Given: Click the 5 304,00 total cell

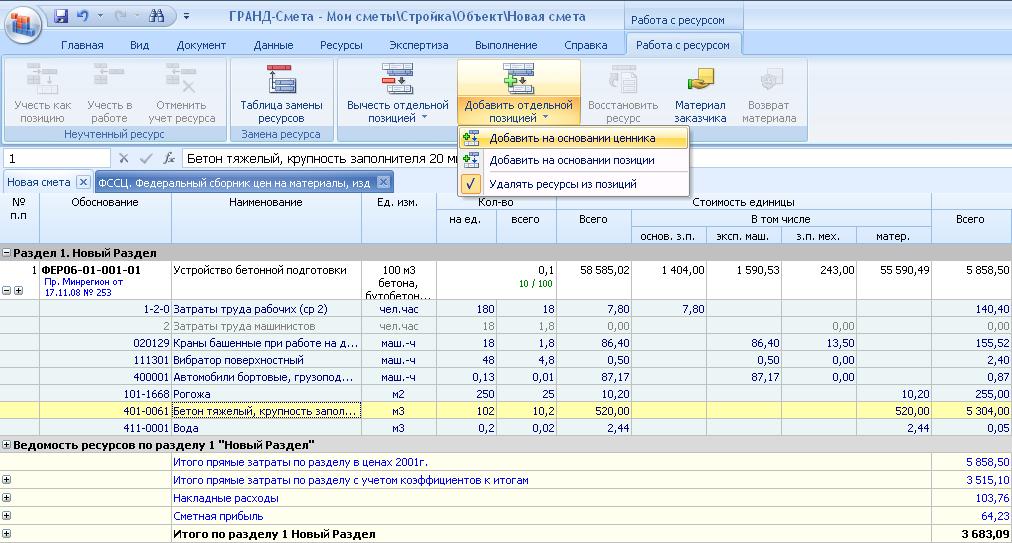Looking at the screenshot, I should [x=971, y=411].
